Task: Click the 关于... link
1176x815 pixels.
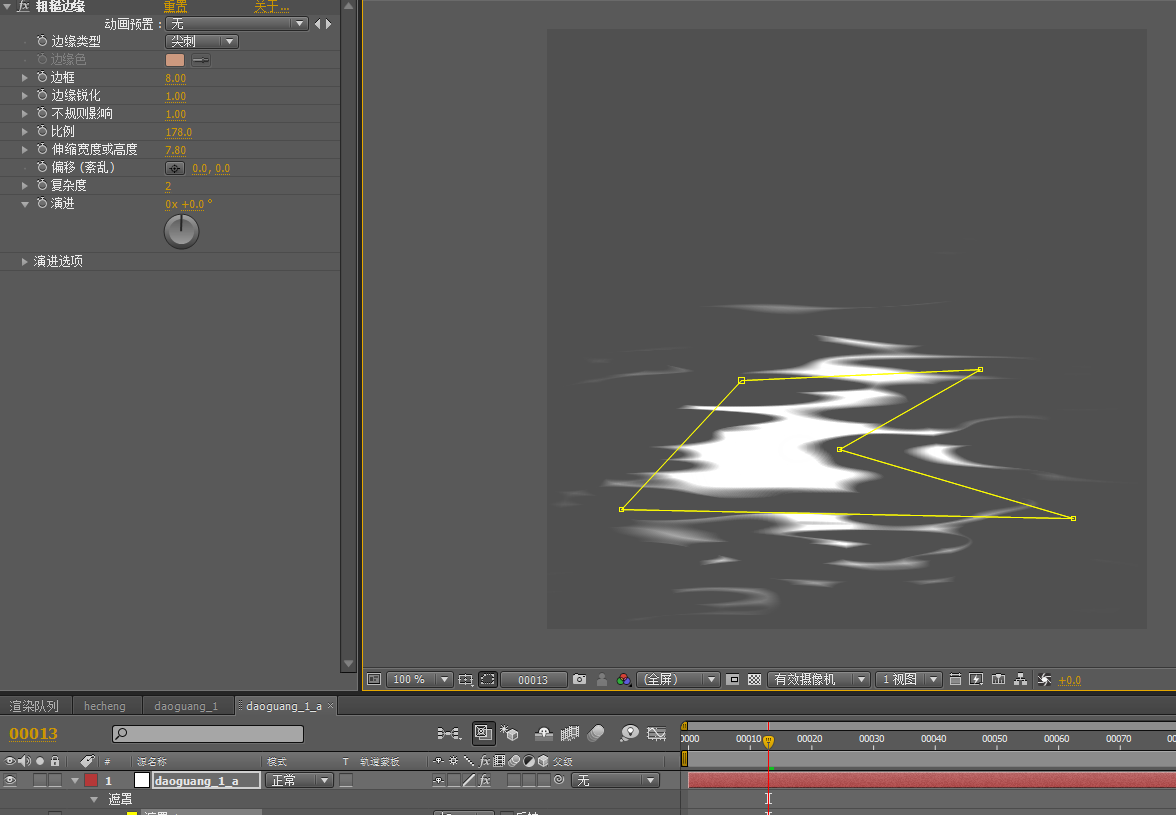Action: click(x=271, y=6)
